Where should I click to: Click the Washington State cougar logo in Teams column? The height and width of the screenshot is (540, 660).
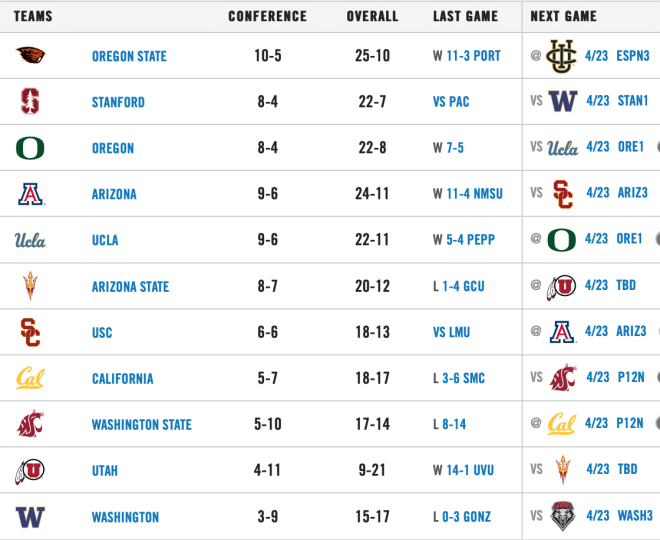click(30, 424)
